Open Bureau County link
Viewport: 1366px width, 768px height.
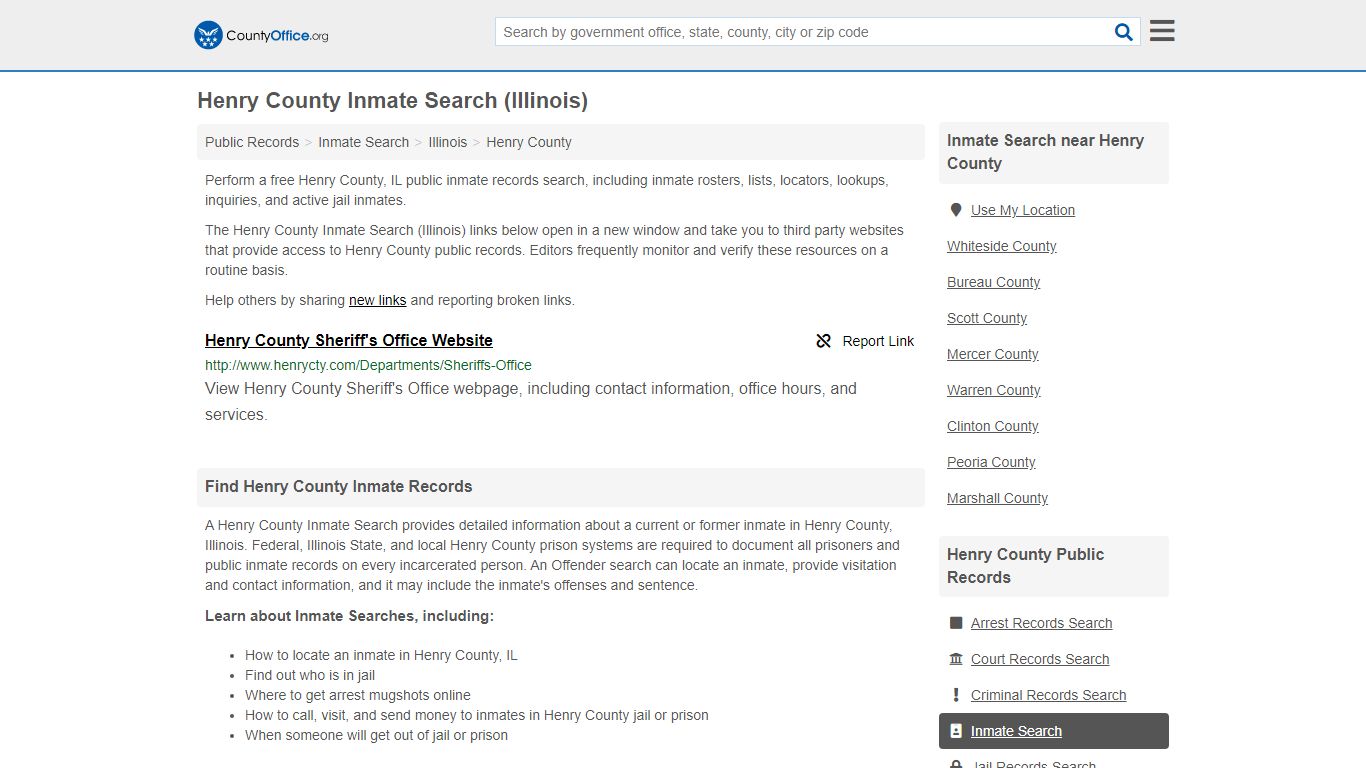(993, 282)
